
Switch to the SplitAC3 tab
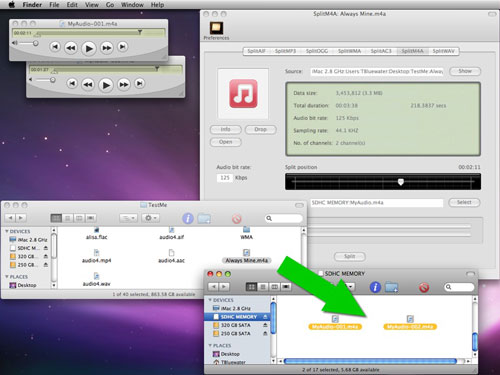pos(381,51)
